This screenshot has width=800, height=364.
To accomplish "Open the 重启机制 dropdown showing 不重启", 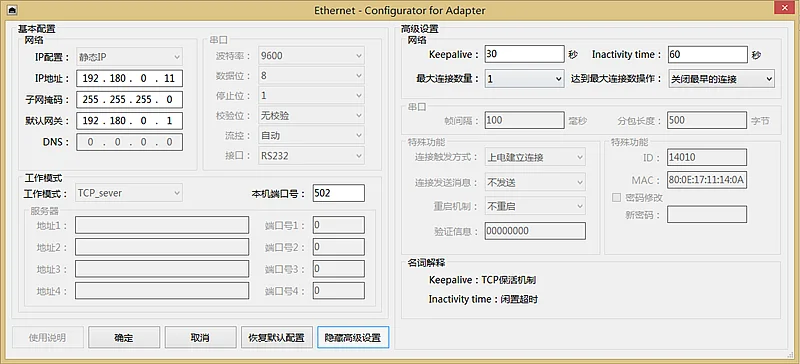I will tap(535, 206).
